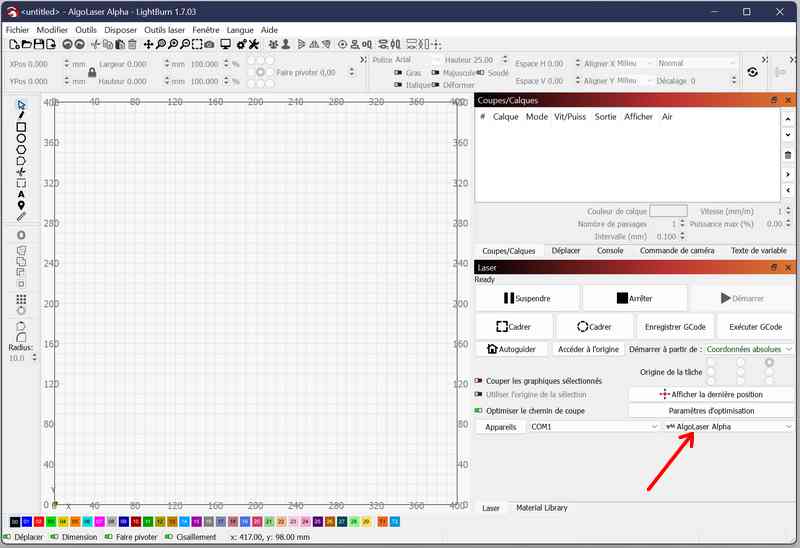Click the Couleur de calque swatch
Screen dimensions: 800x548
[668, 211]
